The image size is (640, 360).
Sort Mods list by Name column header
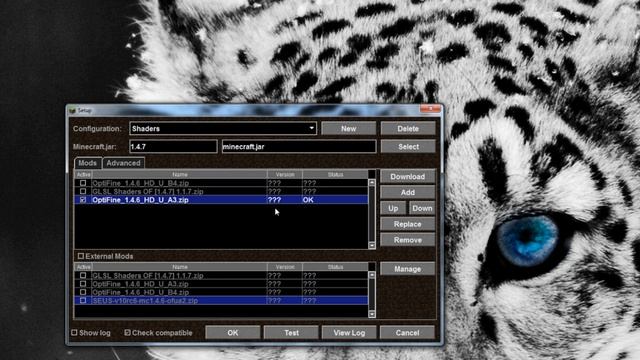tap(180, 174)
